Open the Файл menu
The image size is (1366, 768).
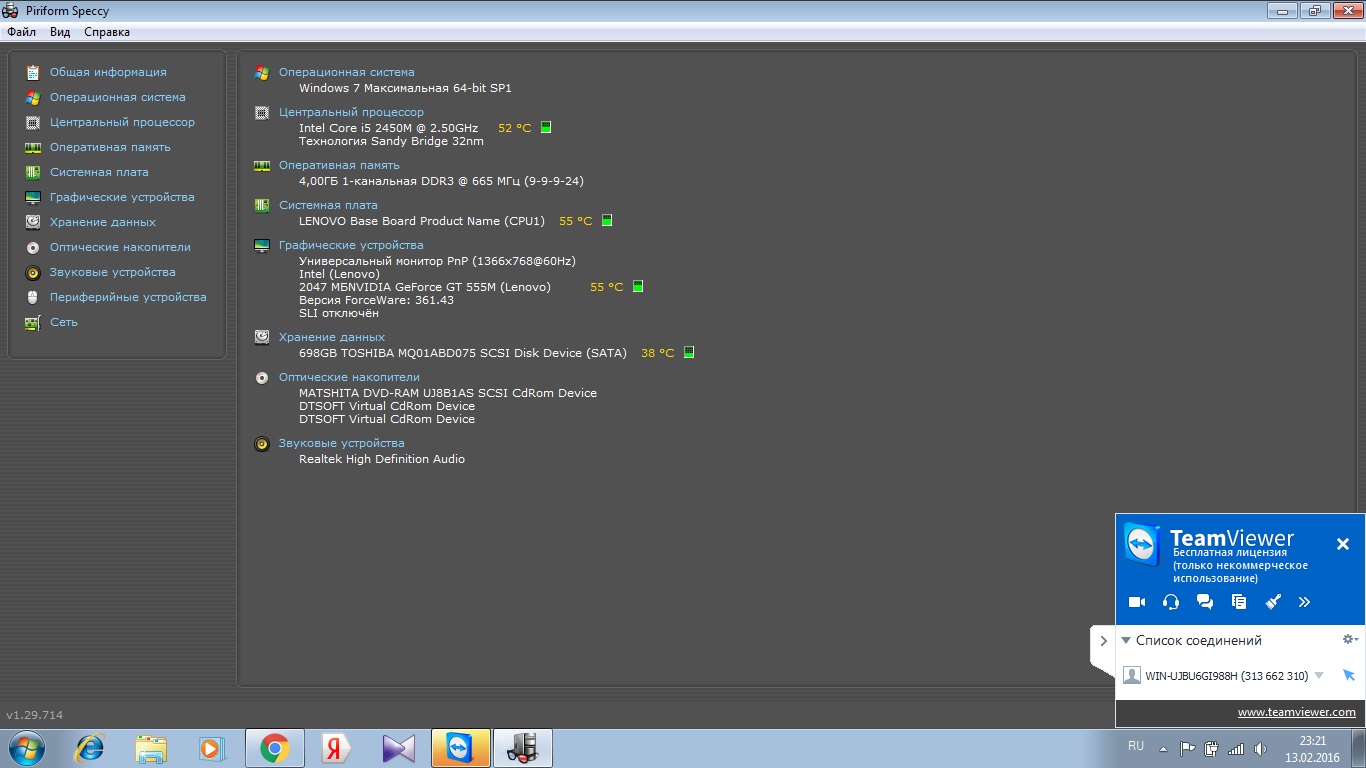pos(22,32)
